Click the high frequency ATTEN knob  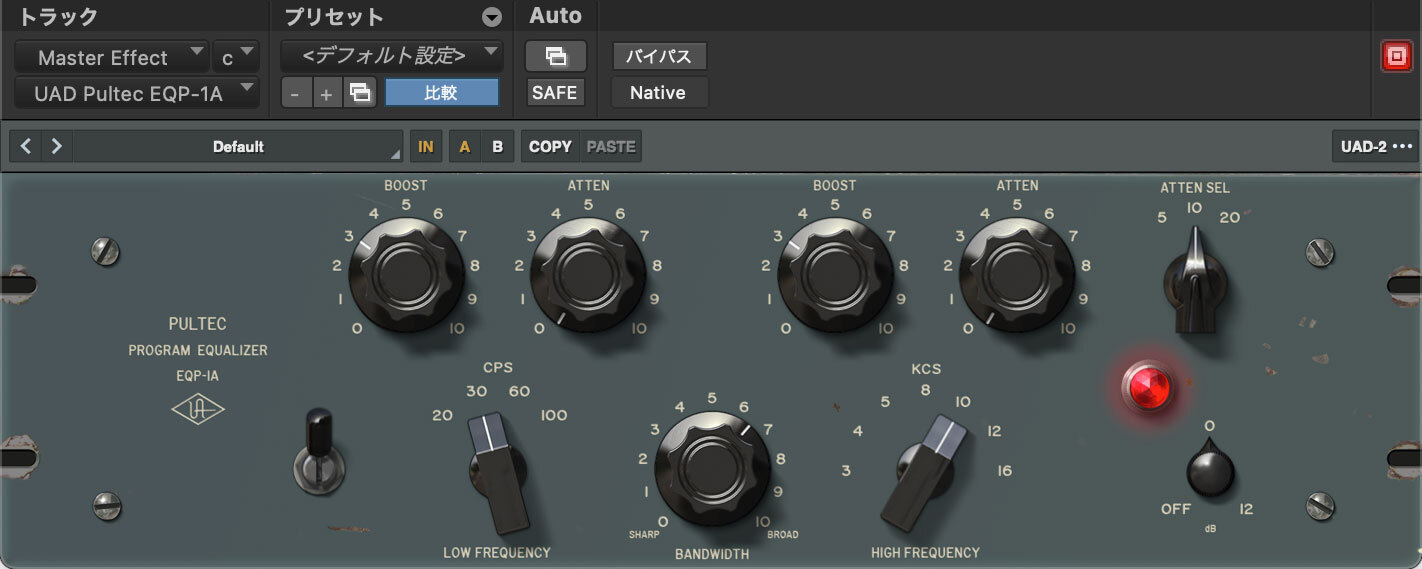(1017, 275)
